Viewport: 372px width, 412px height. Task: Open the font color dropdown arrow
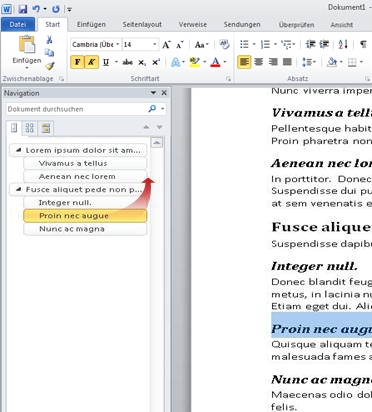pos(225,62)
